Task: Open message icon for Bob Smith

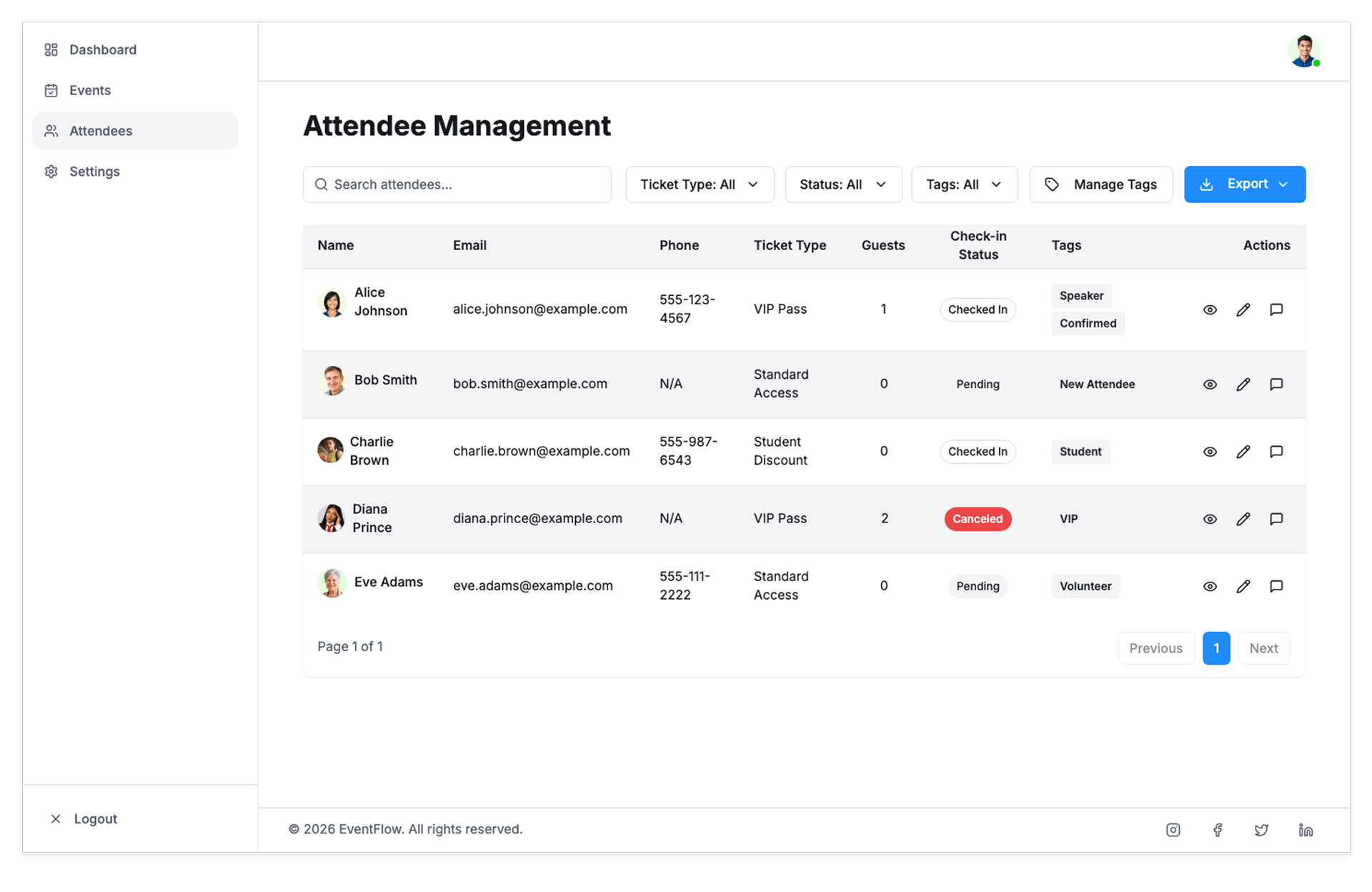Action: click(x=1276, y=385)
